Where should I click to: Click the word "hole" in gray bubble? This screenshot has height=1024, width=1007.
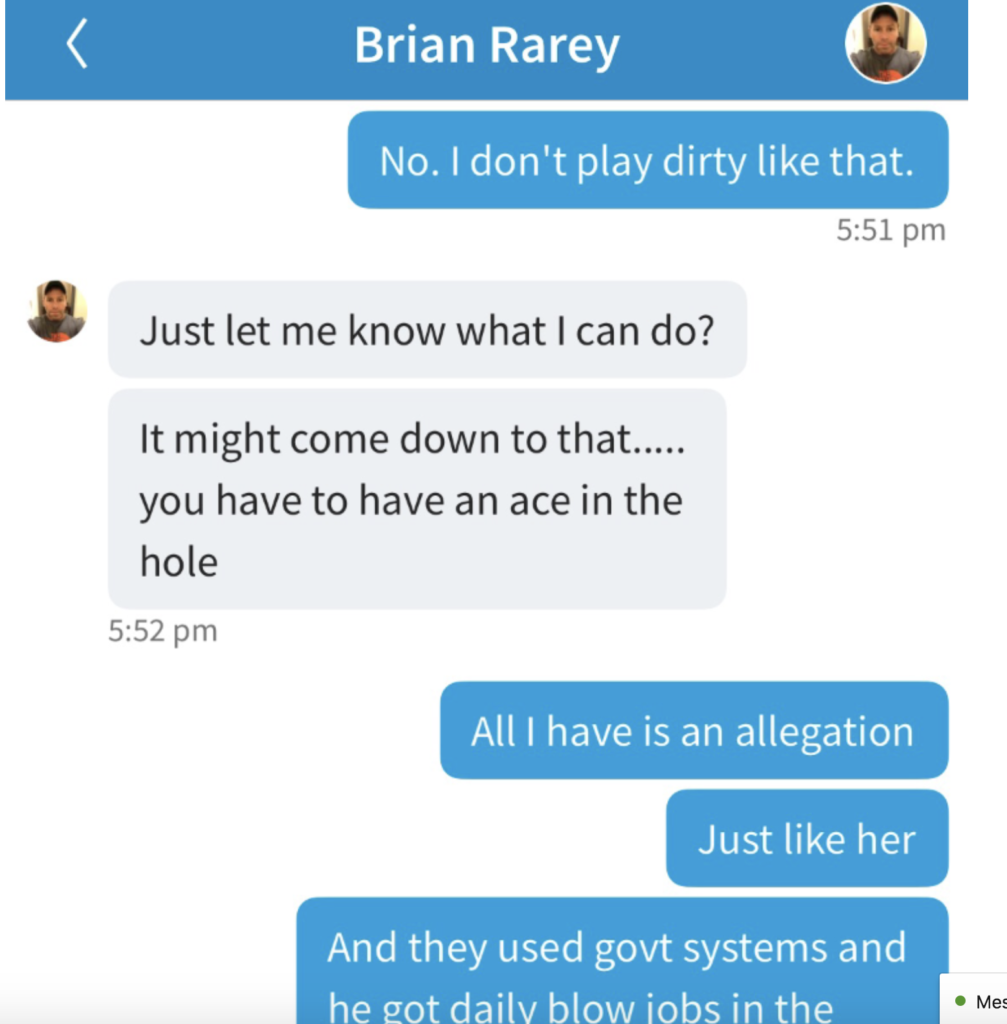178,562
